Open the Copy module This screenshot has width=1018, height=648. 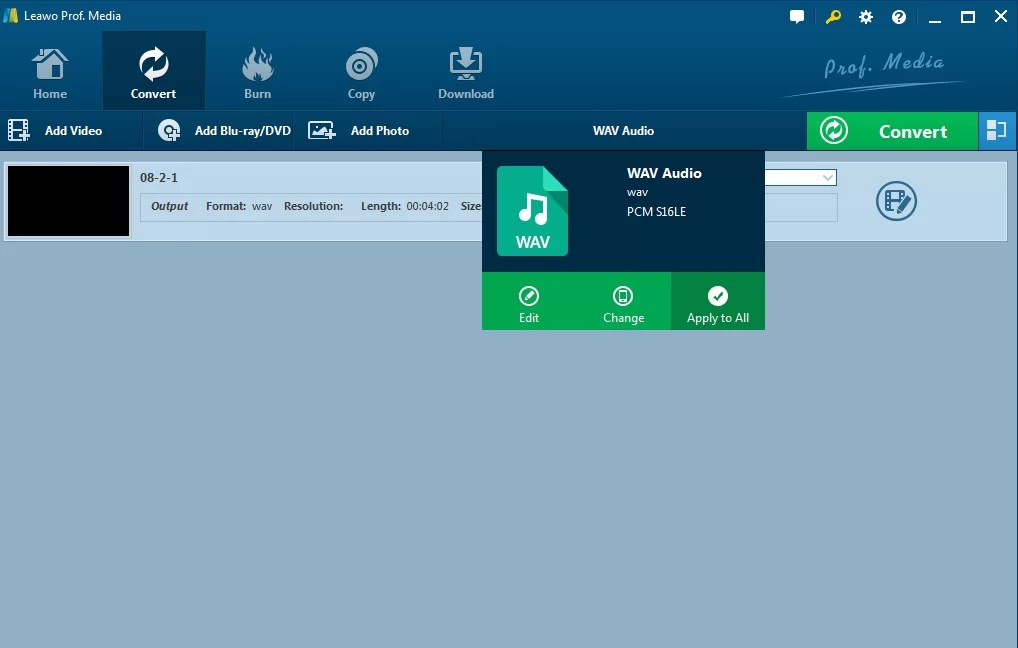pyautogui.click(x=361, y=69)
